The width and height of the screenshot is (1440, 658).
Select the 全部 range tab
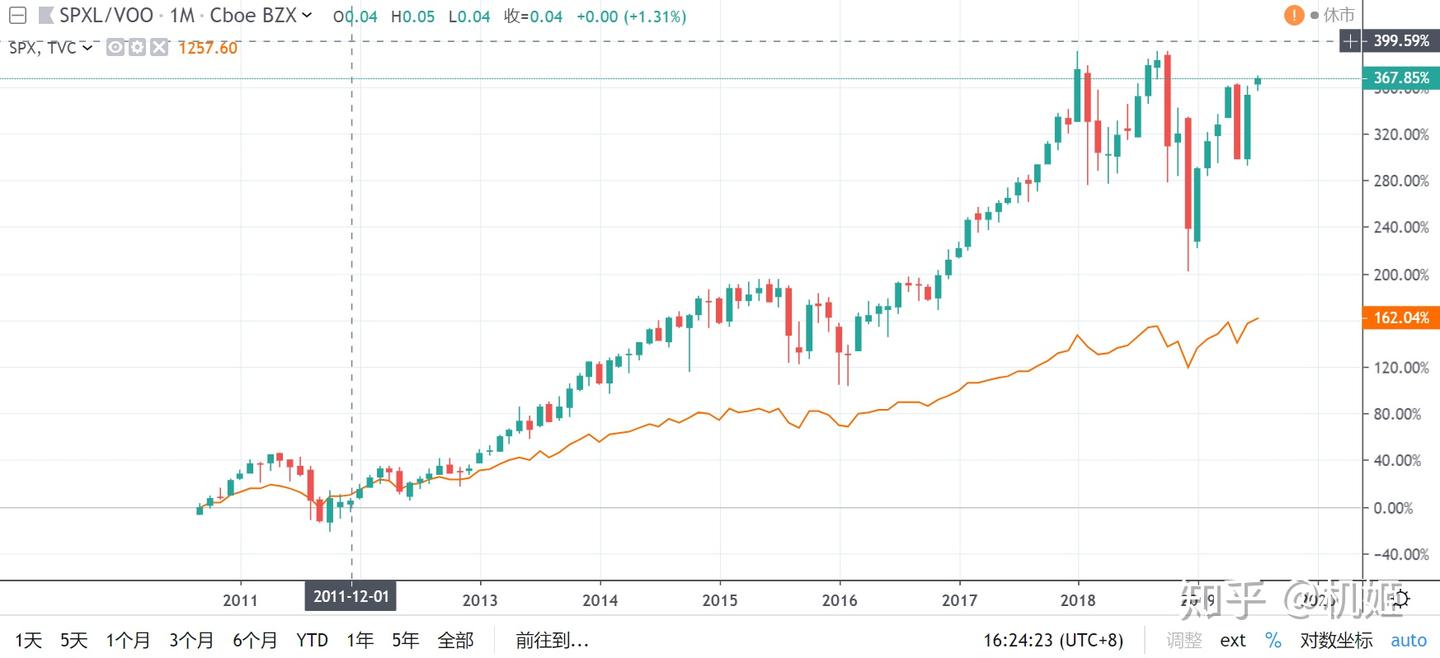click(457, 639)
